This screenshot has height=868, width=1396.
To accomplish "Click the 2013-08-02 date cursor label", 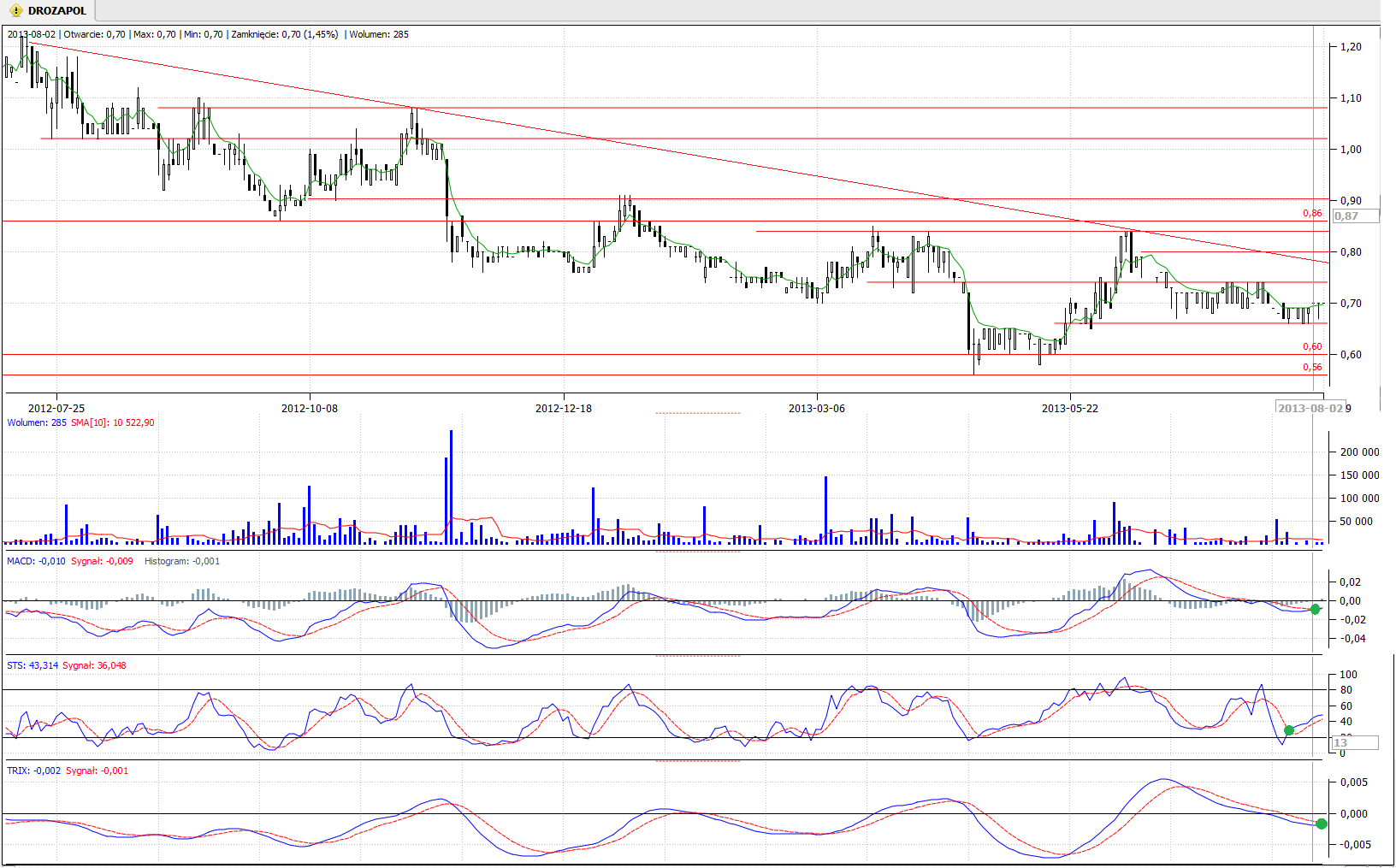I will click(x=1310, y=408).
